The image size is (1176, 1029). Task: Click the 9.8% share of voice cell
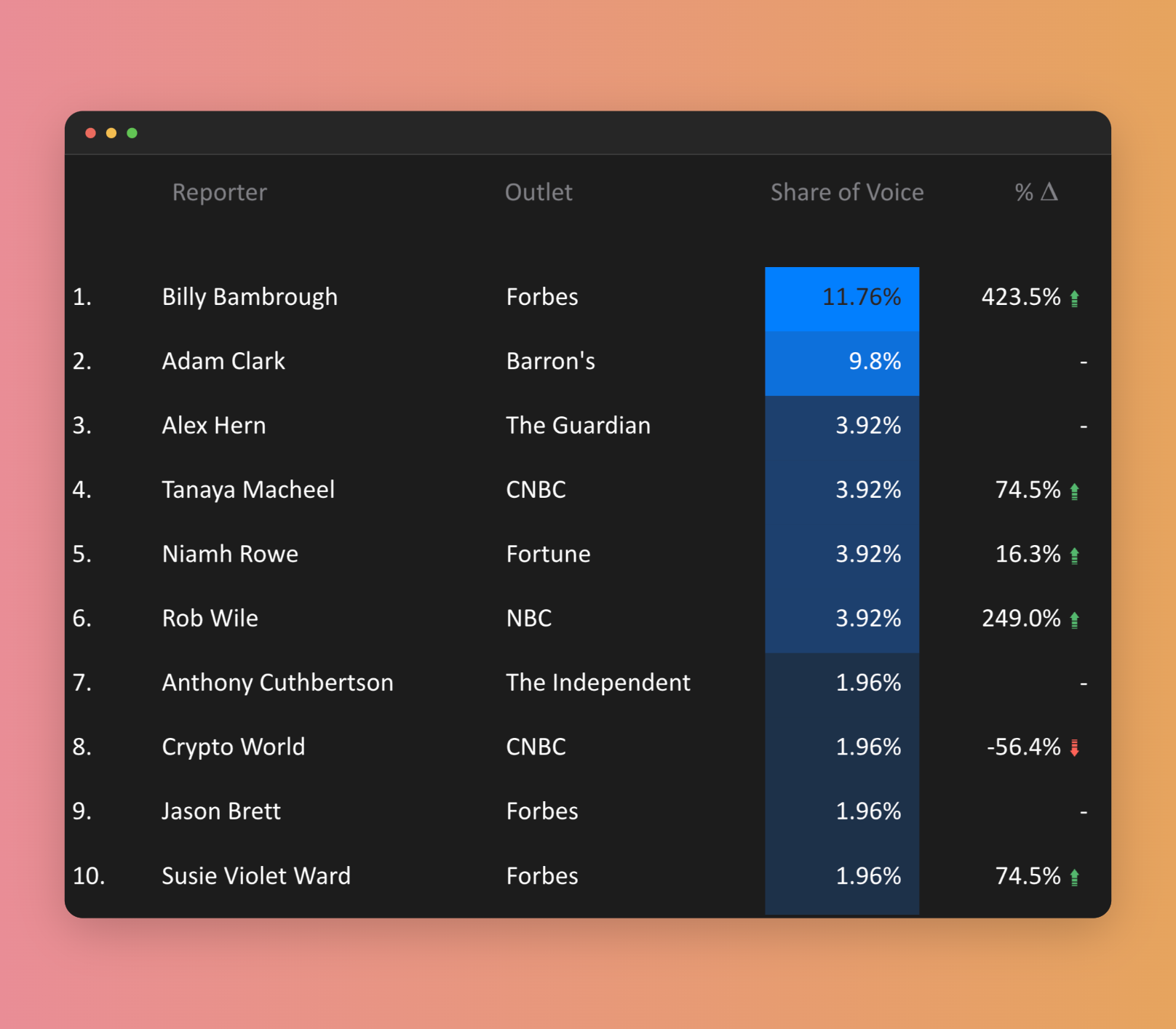[x=842, y=362]
